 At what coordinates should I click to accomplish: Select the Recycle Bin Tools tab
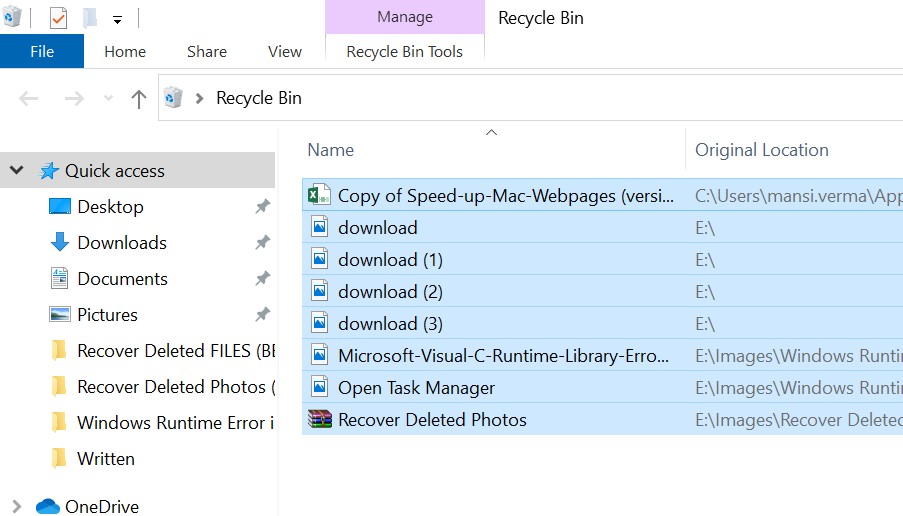pyautogui.click(x=404, y=51)
